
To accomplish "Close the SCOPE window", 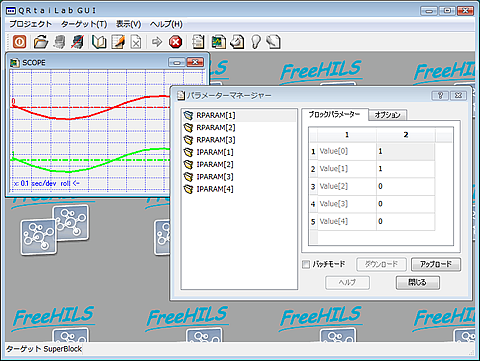I will click(x=195, y=62).
